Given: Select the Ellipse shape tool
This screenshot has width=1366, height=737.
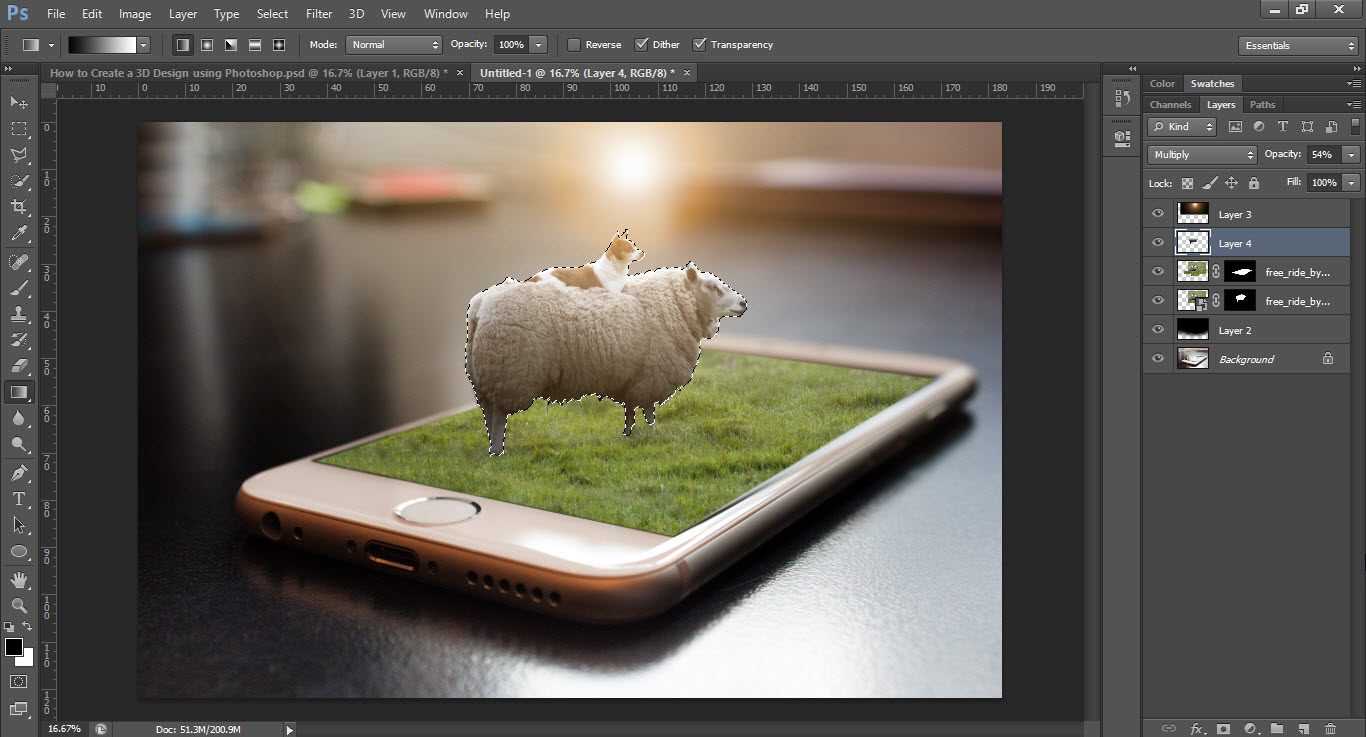Looking at the screenshot, I should tap(19, 551).
